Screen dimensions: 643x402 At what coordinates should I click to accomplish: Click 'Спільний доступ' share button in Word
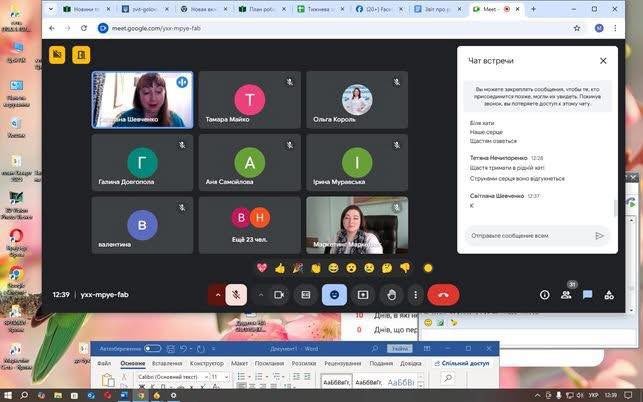coord(462,363)
